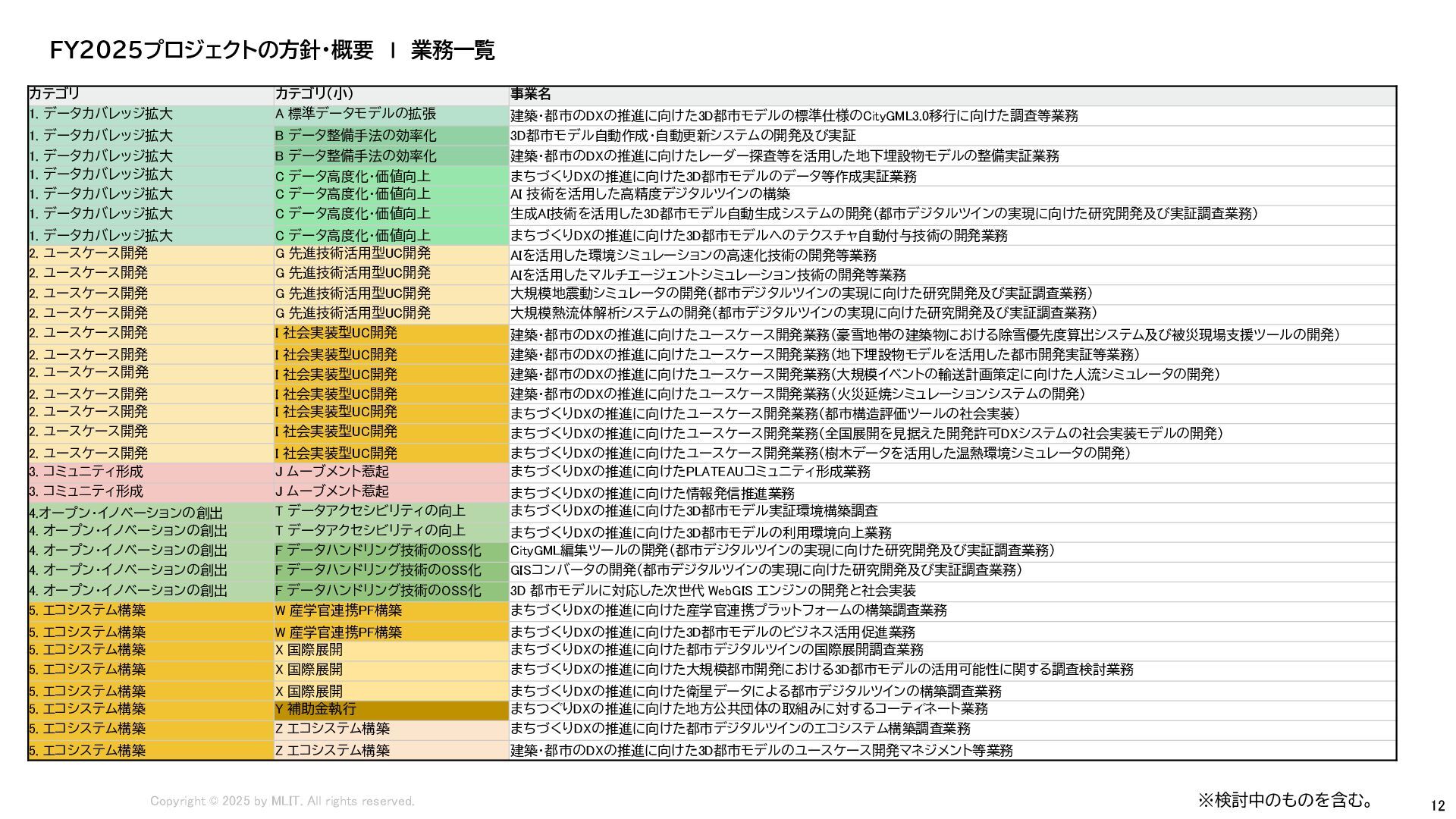Screen dimensions: 1456x819
Task: Click the 大規模熱流体解析システムの開発 row
Action: [803, 313]
